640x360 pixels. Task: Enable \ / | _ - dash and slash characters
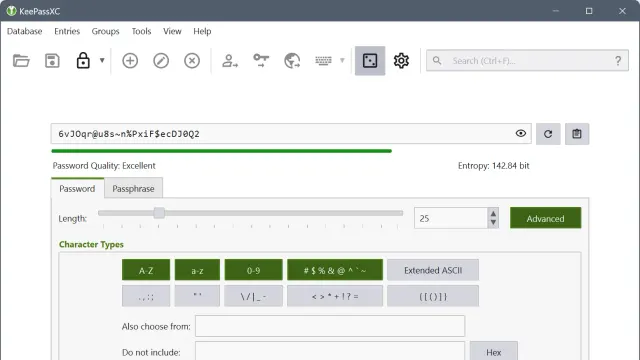[x=253, y=296]
